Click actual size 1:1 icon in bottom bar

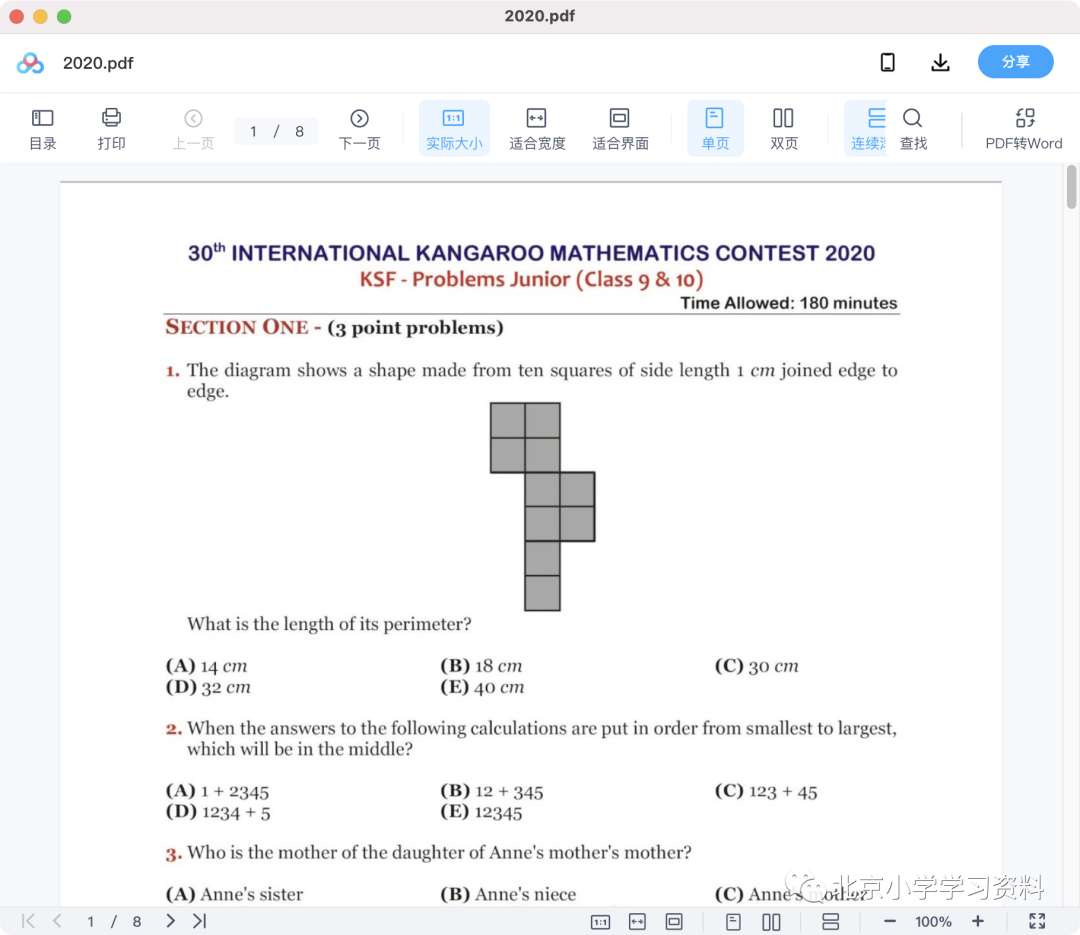[x=601, y=922]
